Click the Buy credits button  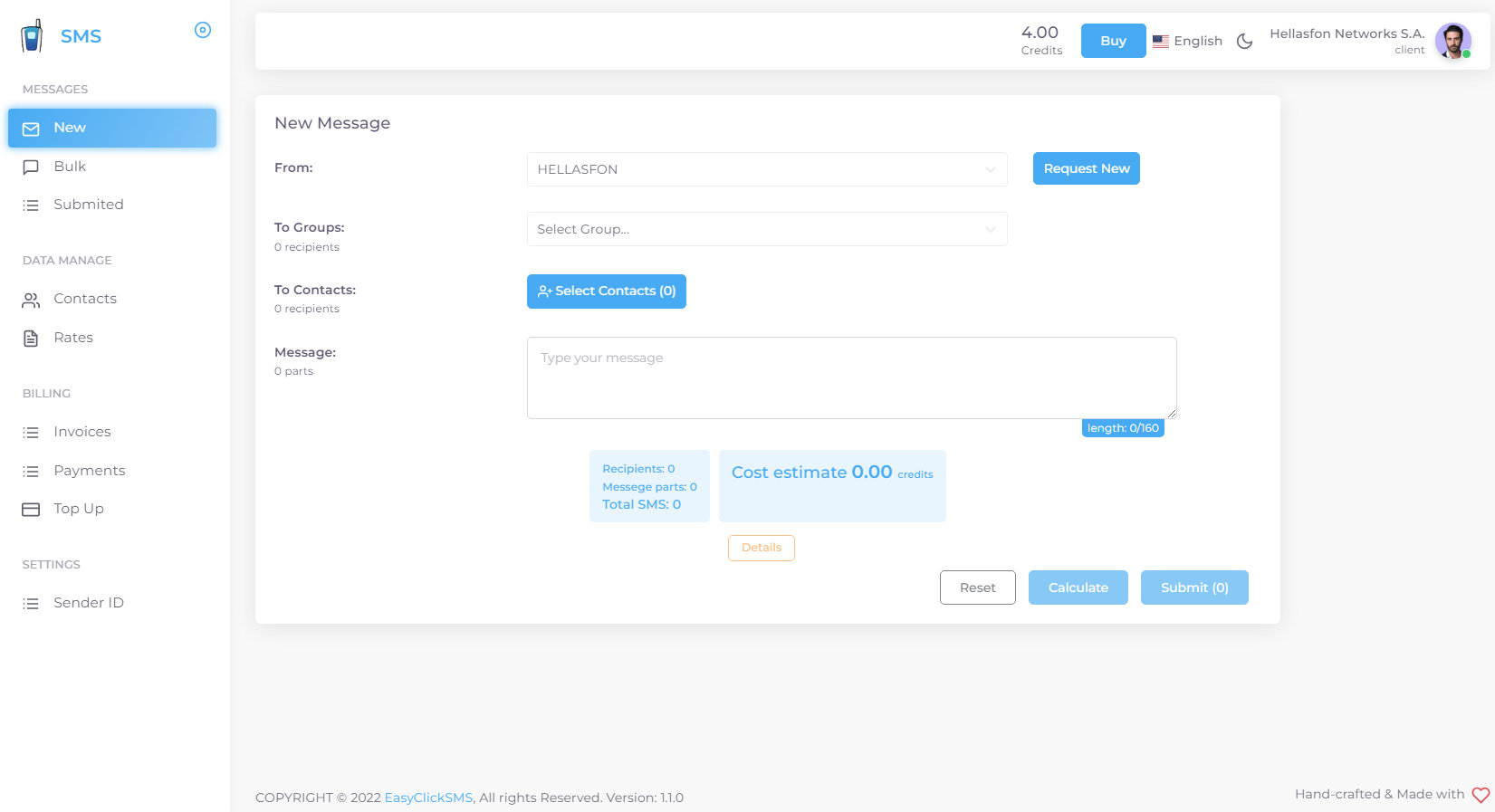(x=1113, y=41)
